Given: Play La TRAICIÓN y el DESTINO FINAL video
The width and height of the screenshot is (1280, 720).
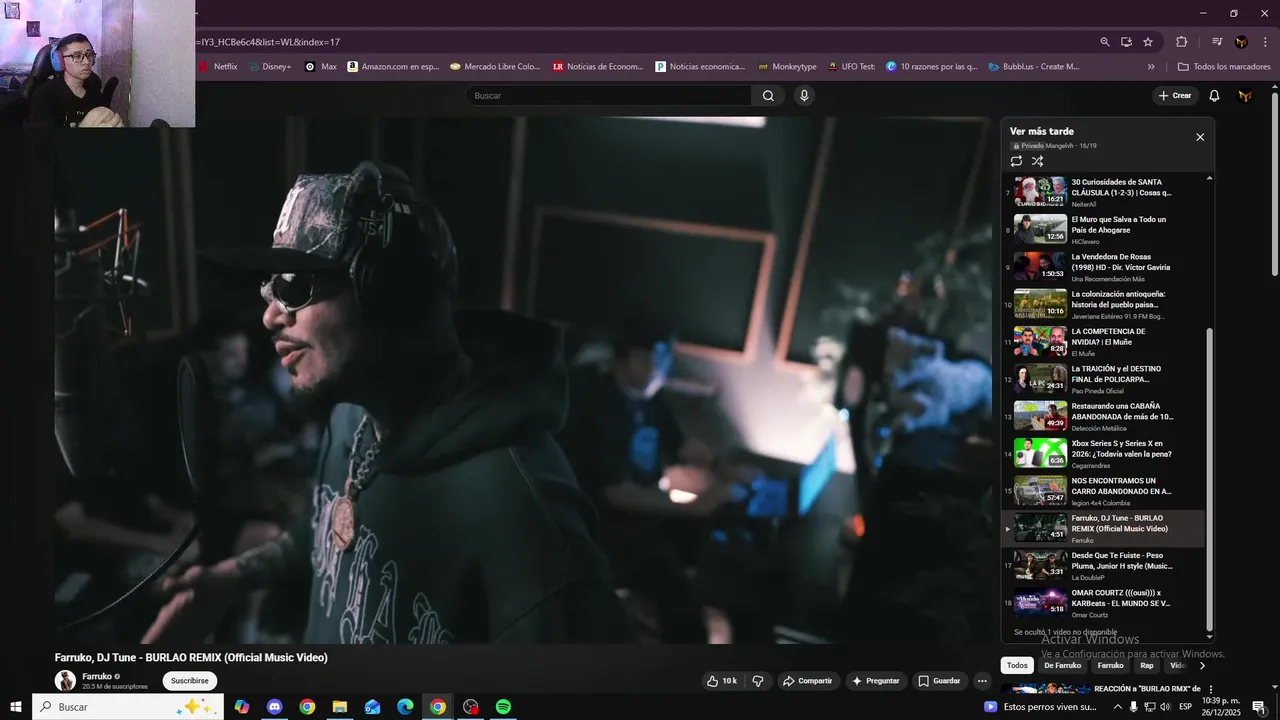Looking at the screenshot, I should 1104,379.
